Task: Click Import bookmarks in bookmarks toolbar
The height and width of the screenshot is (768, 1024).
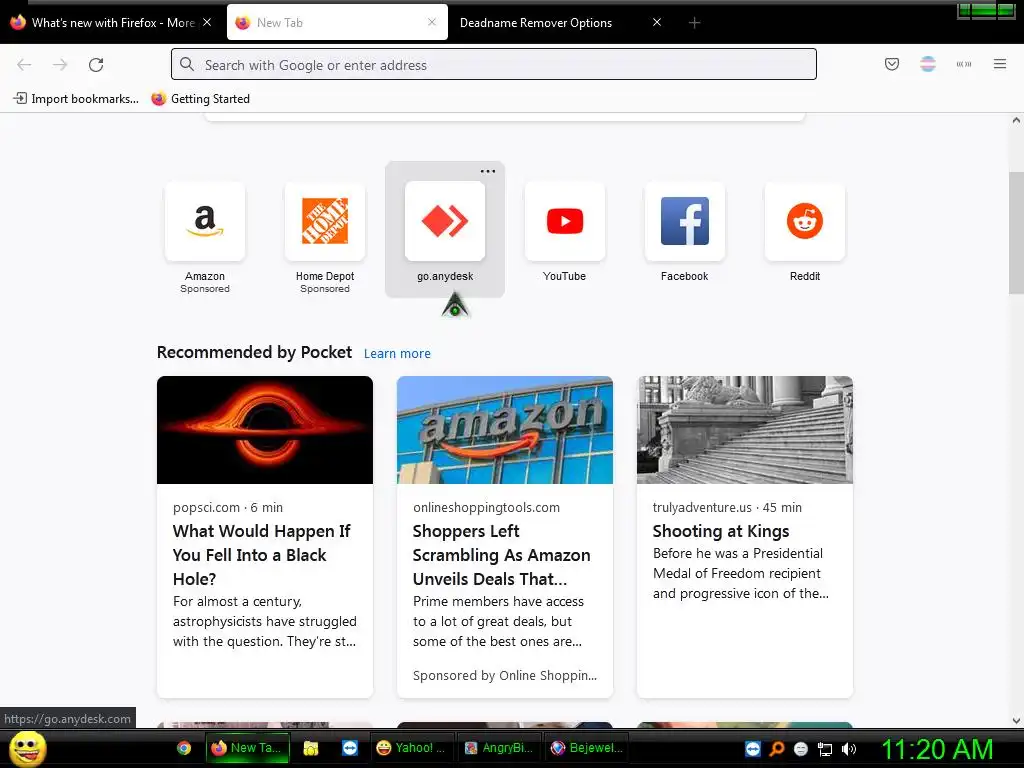Action: pos(76,99)
